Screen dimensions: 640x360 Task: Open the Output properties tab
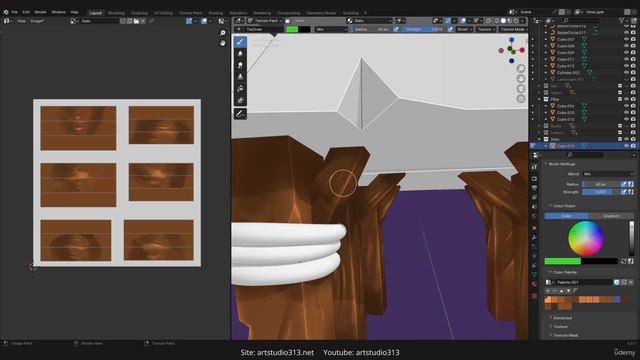[x=534, y=188]
